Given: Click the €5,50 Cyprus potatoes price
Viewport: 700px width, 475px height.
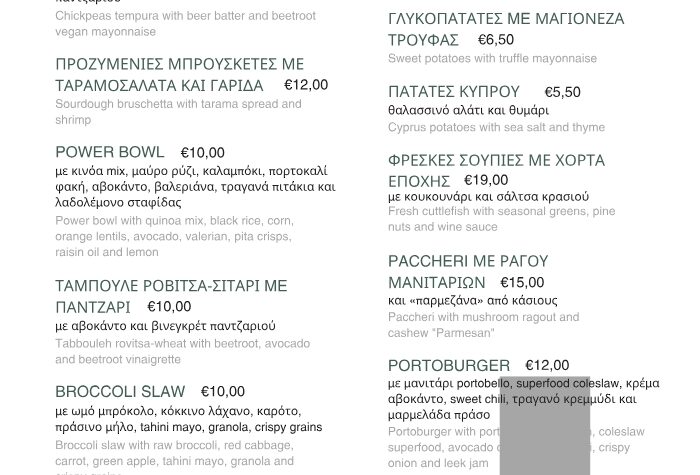Looking at the screenshot, I should 562,92.
